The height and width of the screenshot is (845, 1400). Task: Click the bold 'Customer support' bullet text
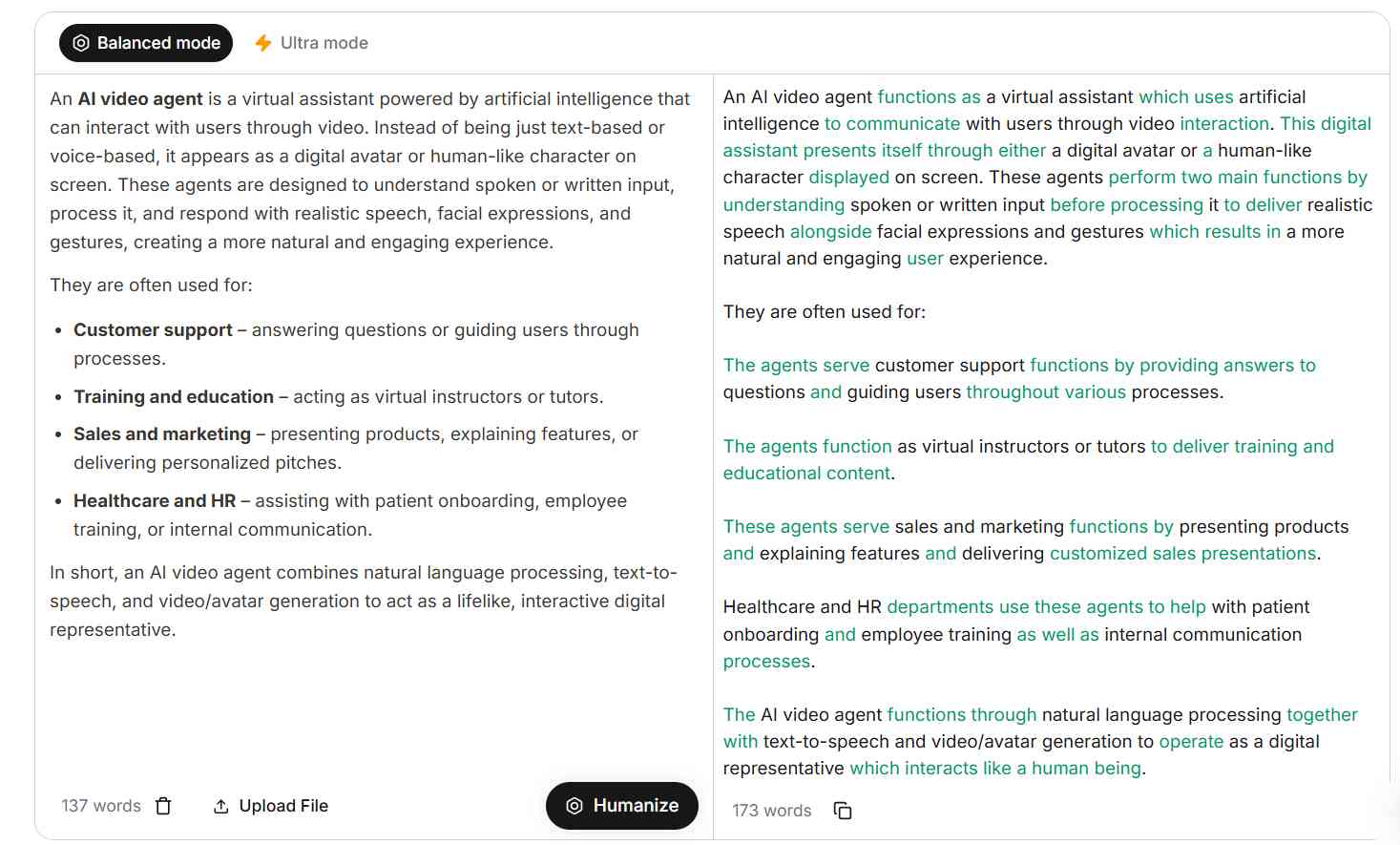tap(153, 329)
